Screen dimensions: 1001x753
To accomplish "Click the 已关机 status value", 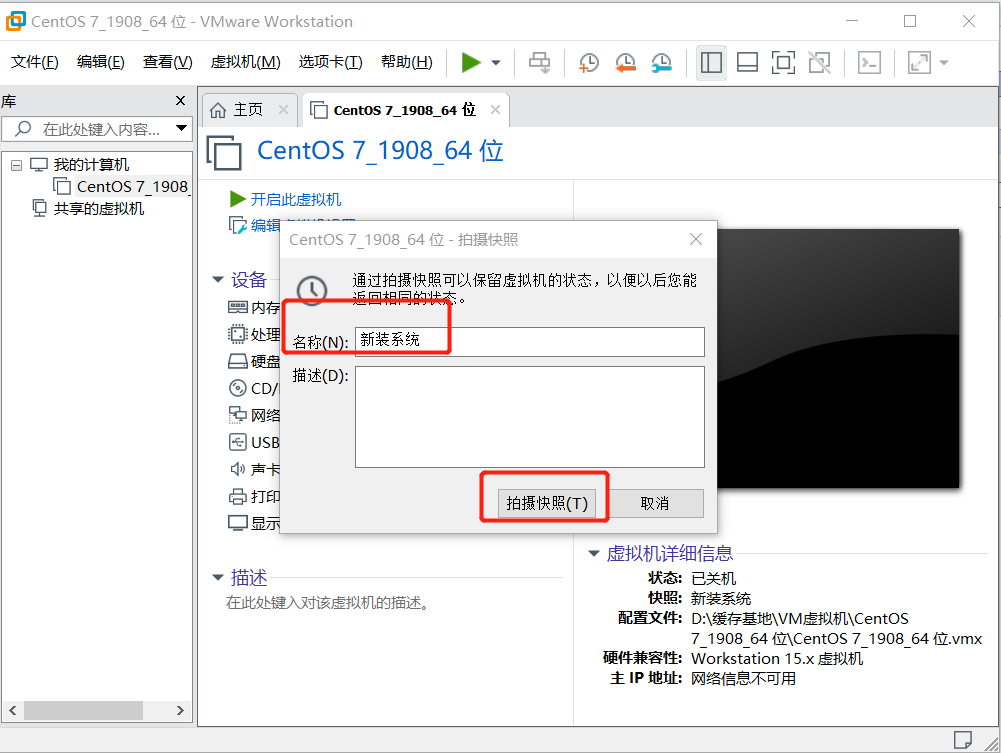I will click(714, 579).
